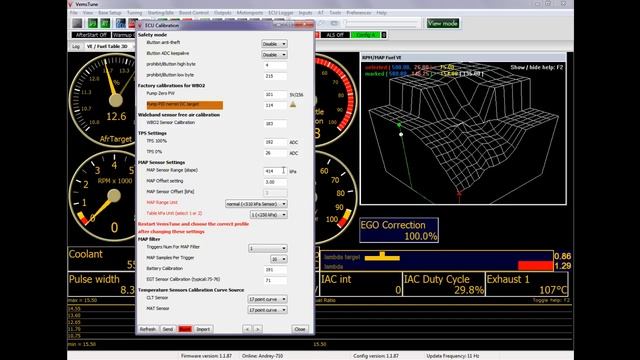The image size is (640, 360).
Task: Select the highlighted Pump PID target label
Action: (x=184, y=105)
